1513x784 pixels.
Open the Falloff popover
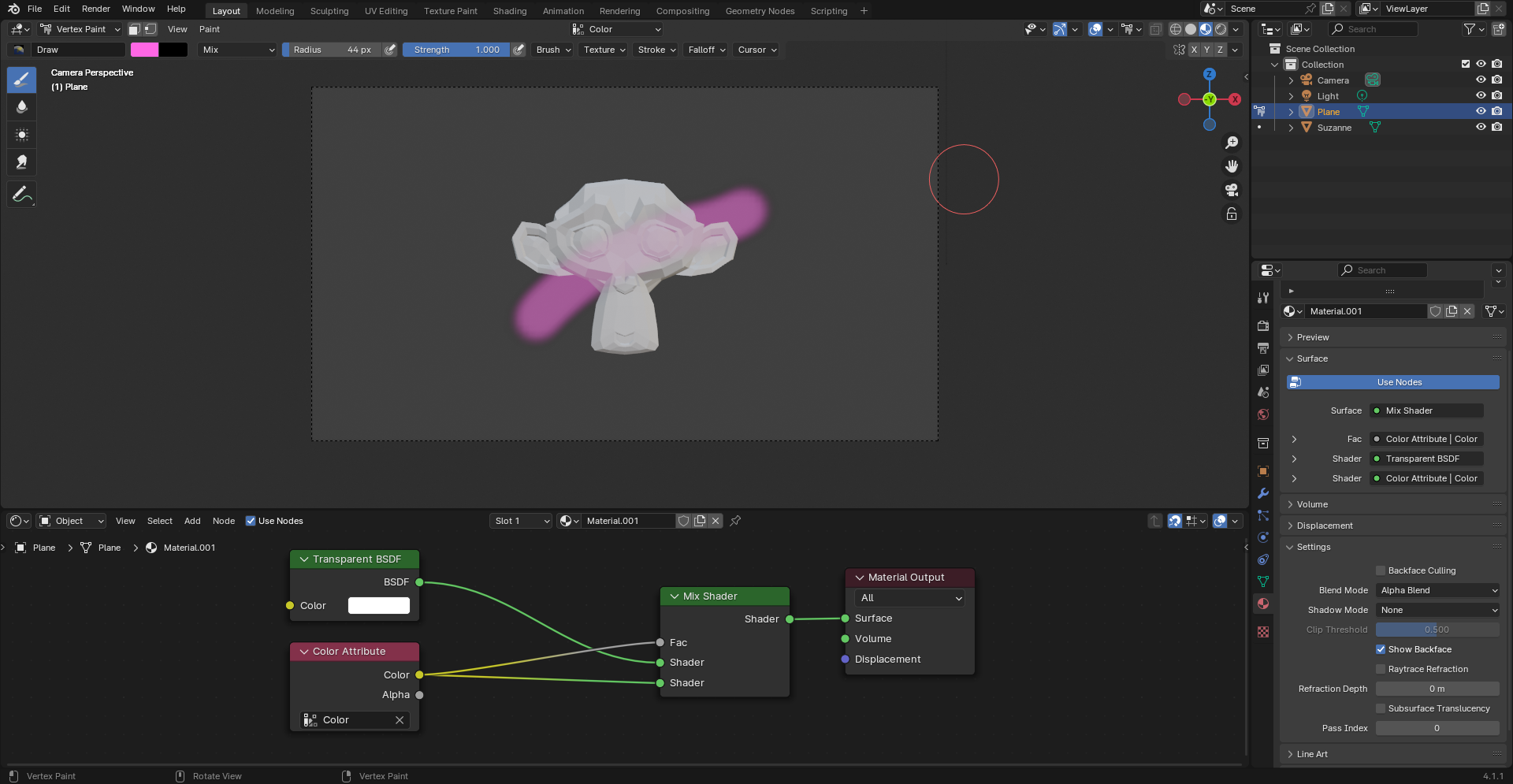706,50
